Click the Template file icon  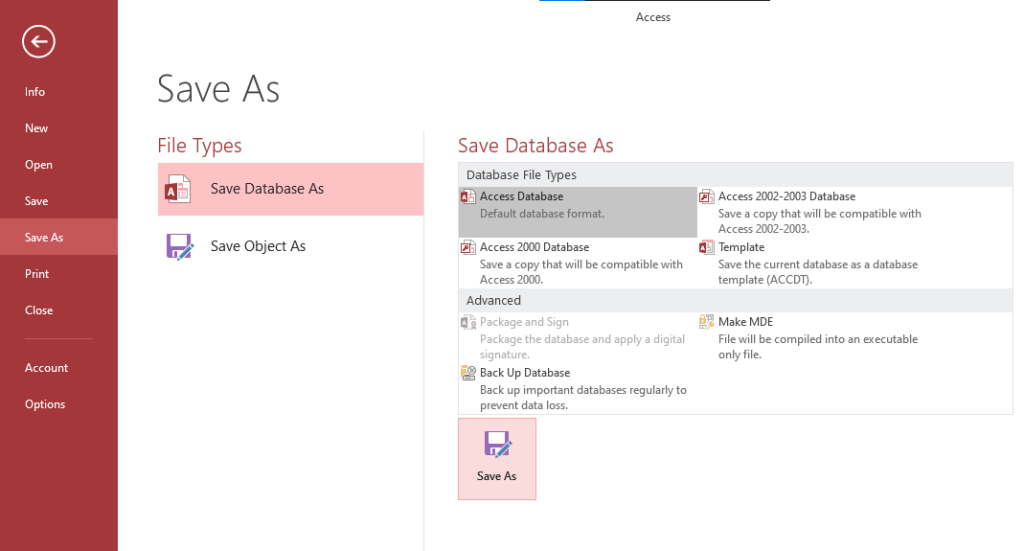(x=707, y=247)
